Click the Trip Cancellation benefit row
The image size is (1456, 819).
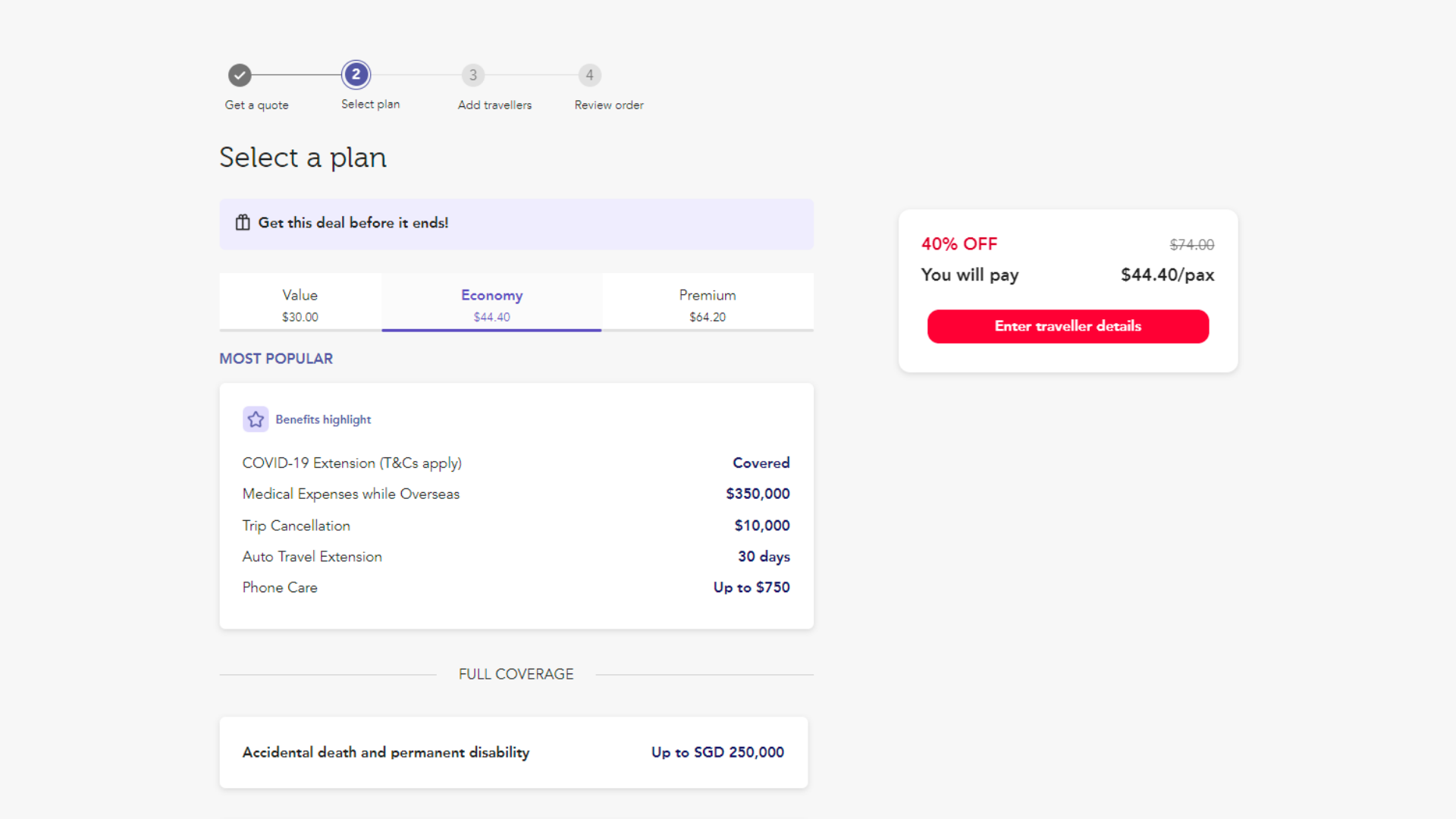[516, 525]
